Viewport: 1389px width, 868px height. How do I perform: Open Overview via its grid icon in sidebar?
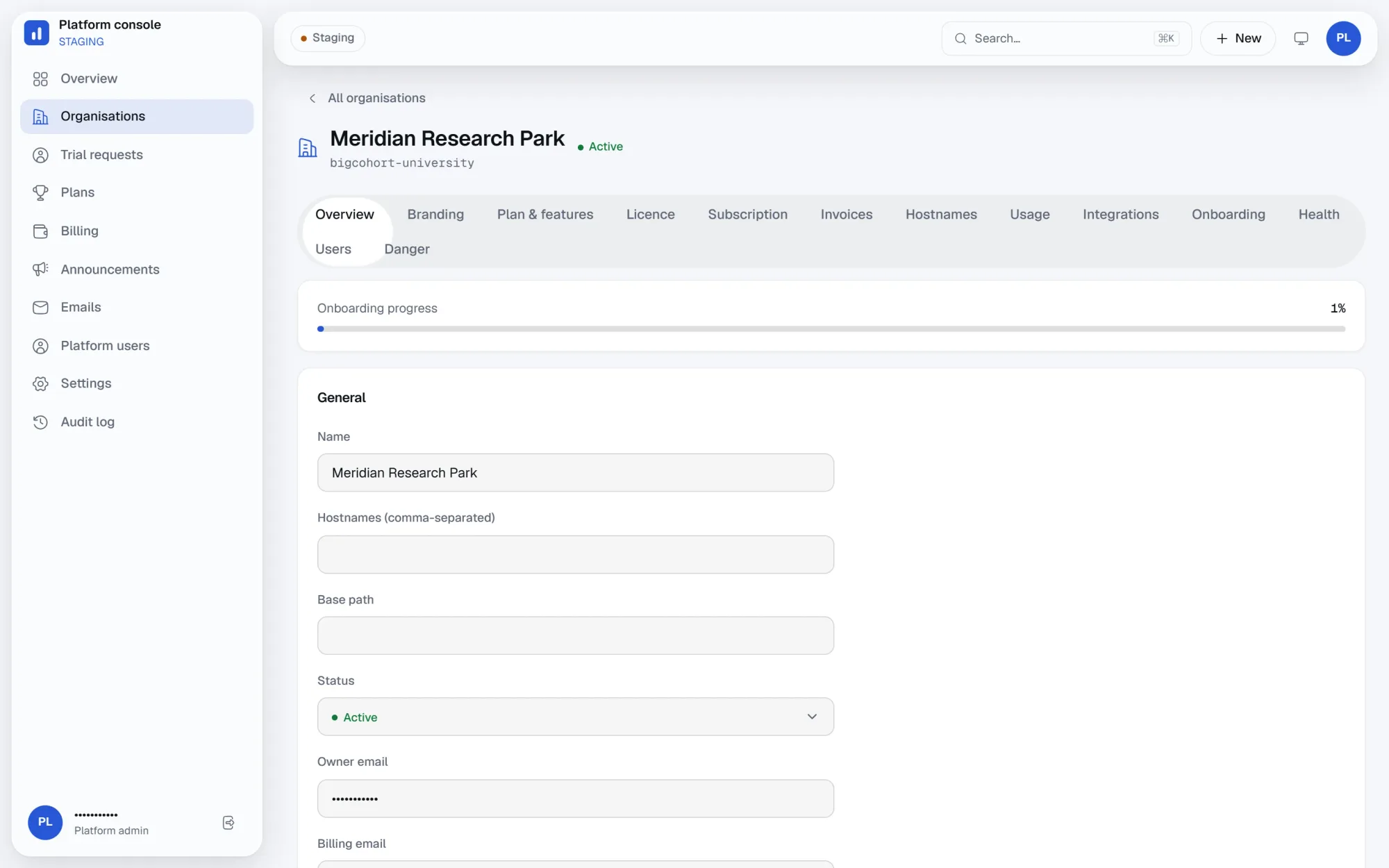40,79
